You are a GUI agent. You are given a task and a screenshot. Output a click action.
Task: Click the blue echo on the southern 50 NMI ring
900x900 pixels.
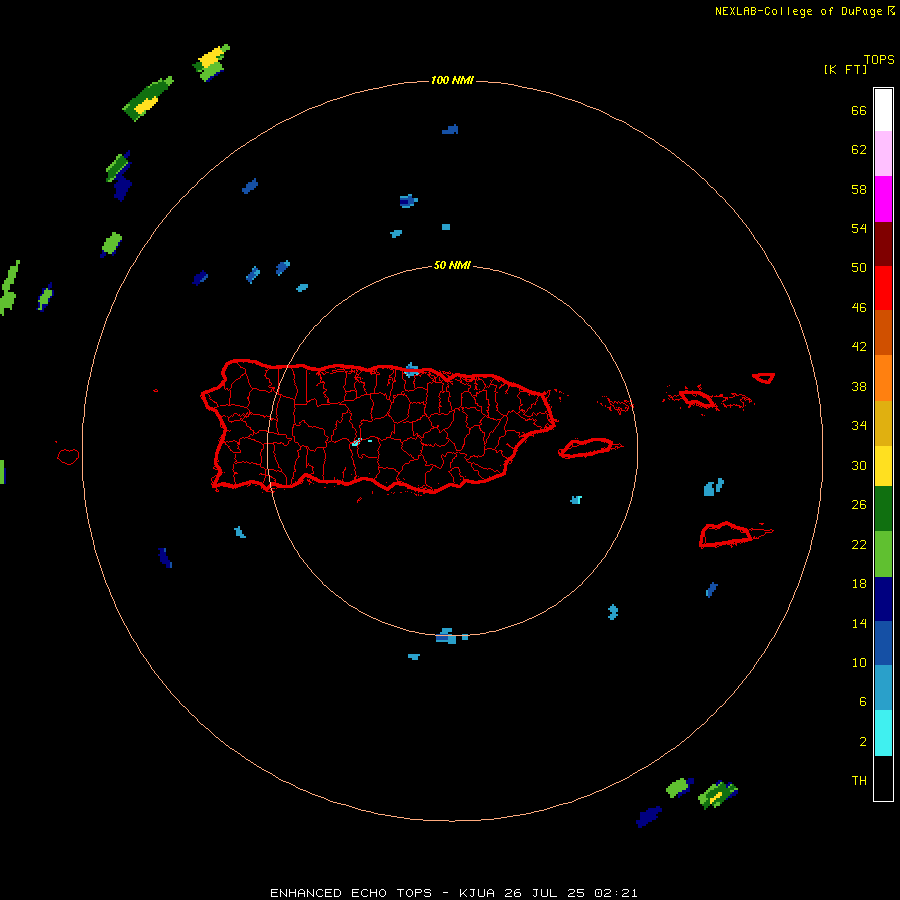447,636
